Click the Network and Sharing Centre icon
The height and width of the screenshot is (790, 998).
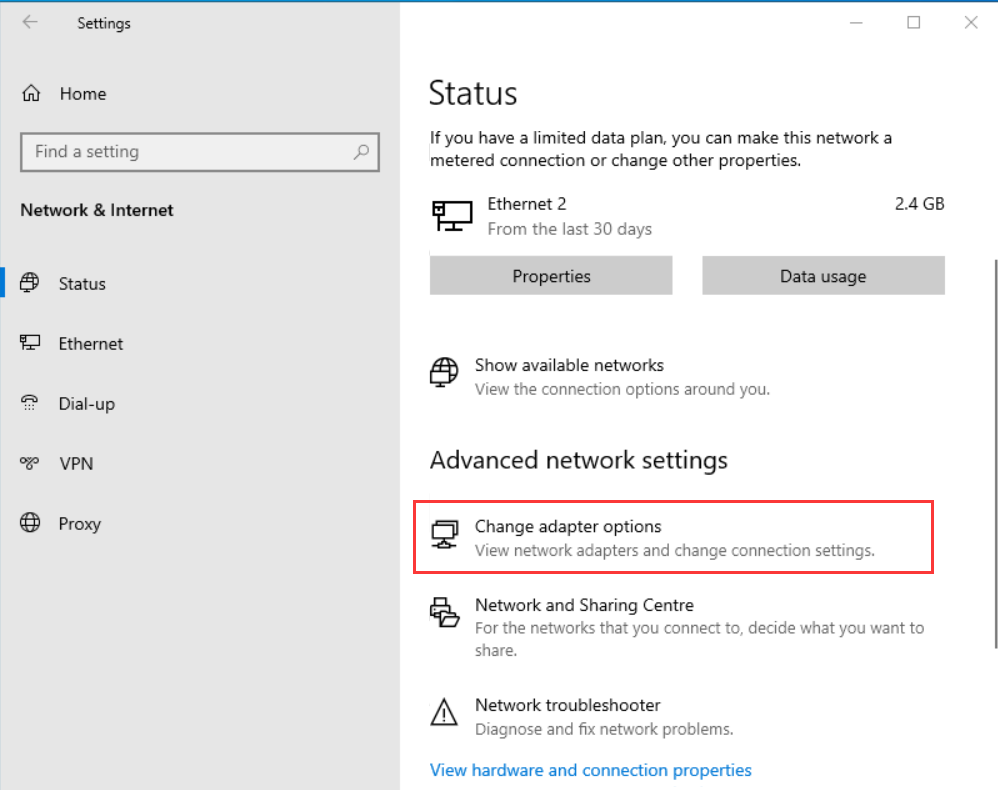point(444,612)
